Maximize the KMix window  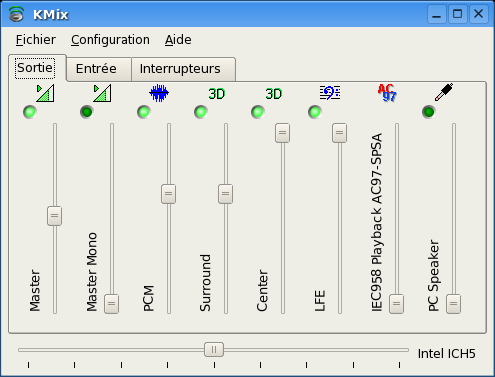coord(457,14)
